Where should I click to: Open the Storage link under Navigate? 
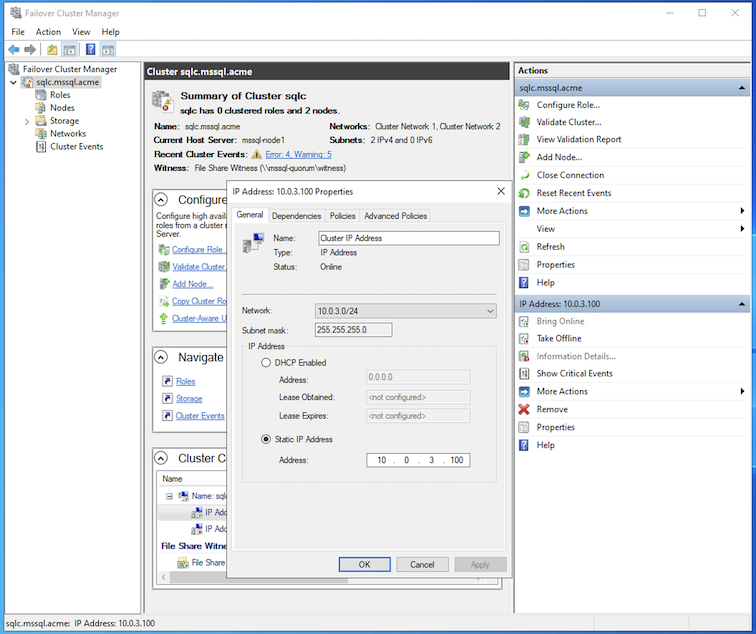(x=189, y=399)
